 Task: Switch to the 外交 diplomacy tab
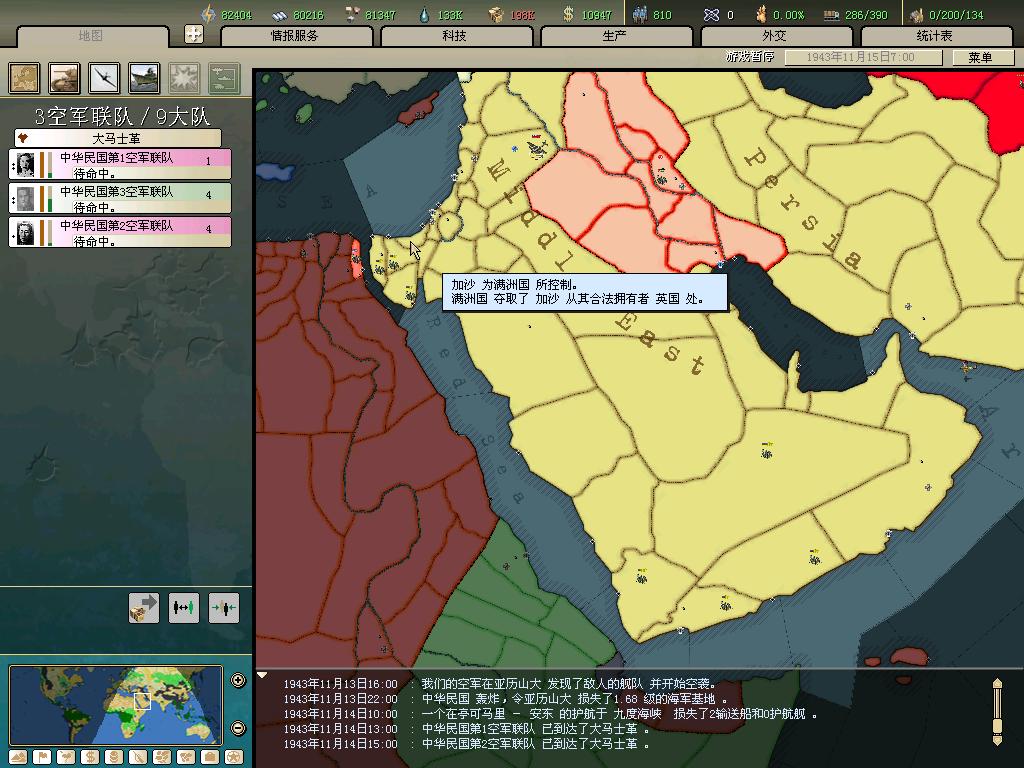775,36
